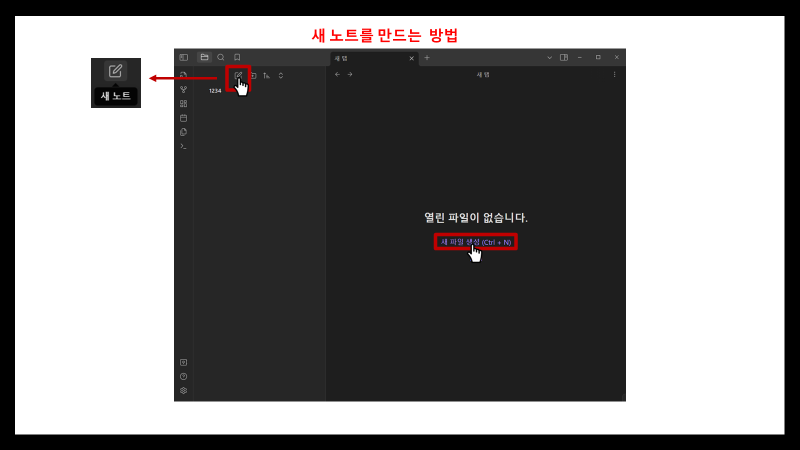Click the 새 탭 title in view header
The height and width of the screenshot is (450, 800).
coord(483,74)
